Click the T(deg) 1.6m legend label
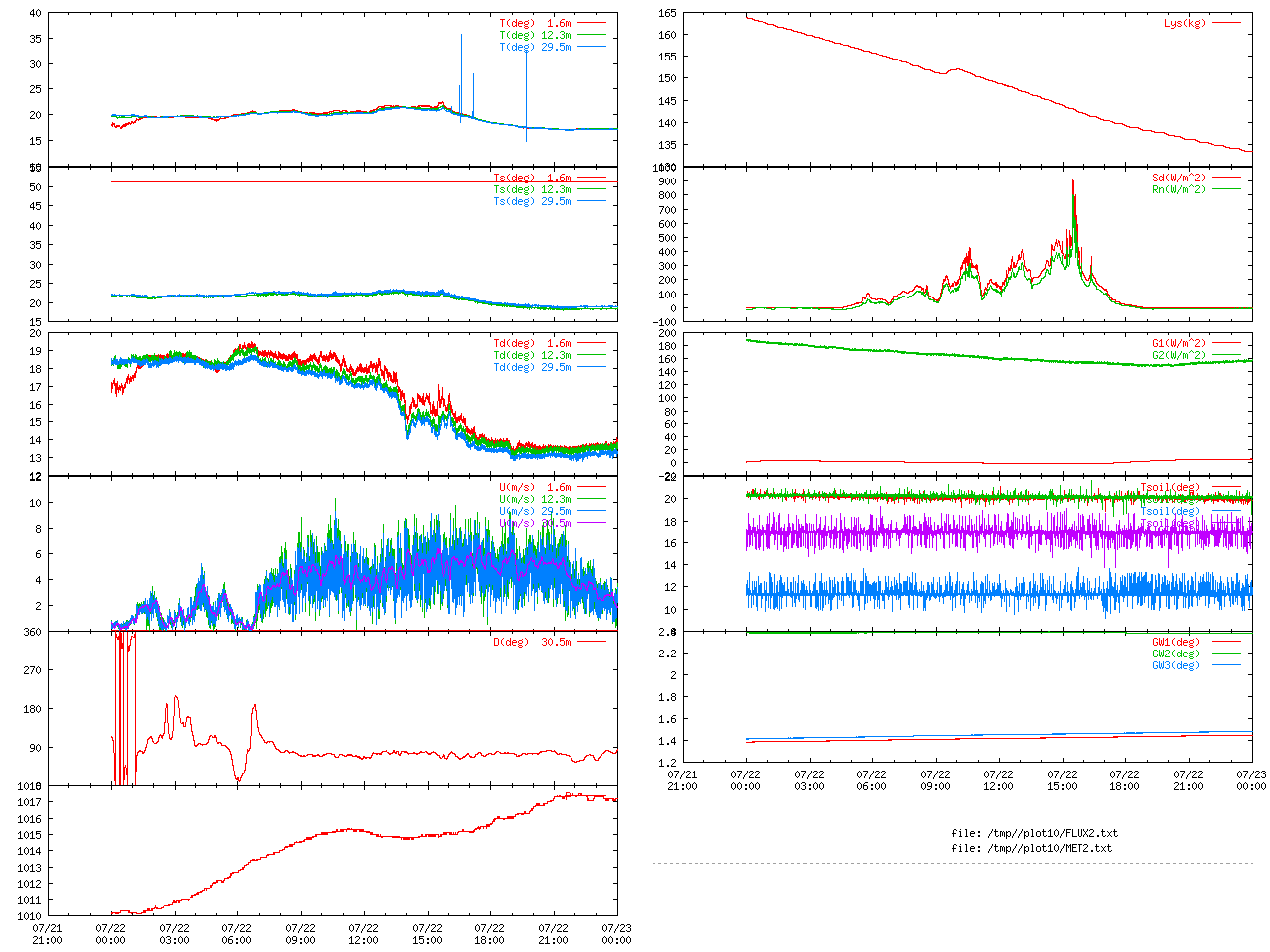The height and width of the screenshot is (952, 1270). tap(536, 23)
